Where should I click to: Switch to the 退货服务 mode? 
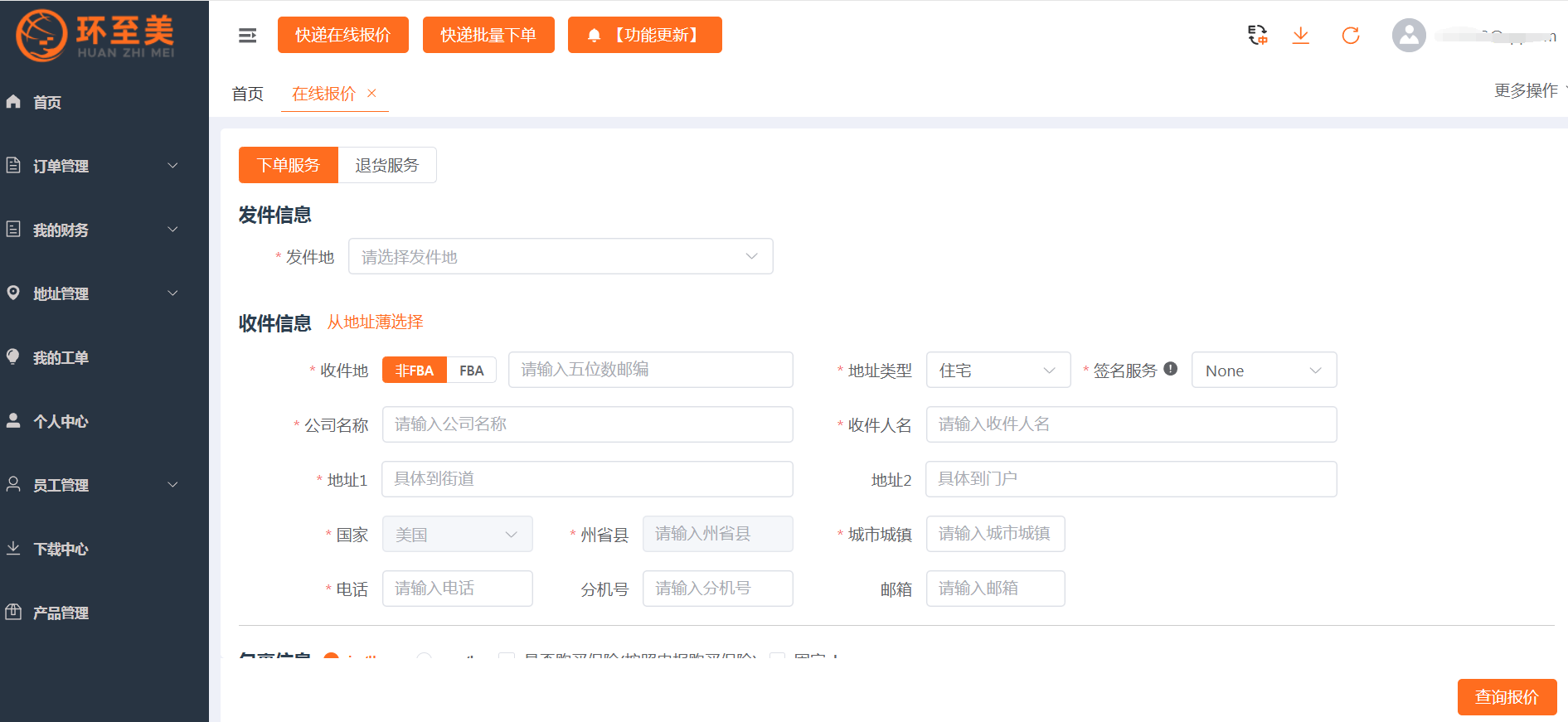click(x=387, y=165)
